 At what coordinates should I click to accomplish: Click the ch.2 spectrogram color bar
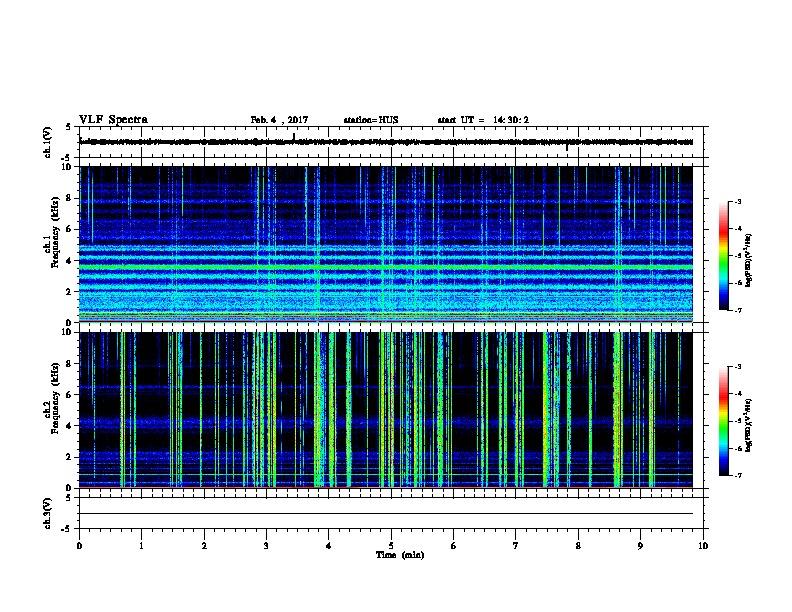(723, 421)
